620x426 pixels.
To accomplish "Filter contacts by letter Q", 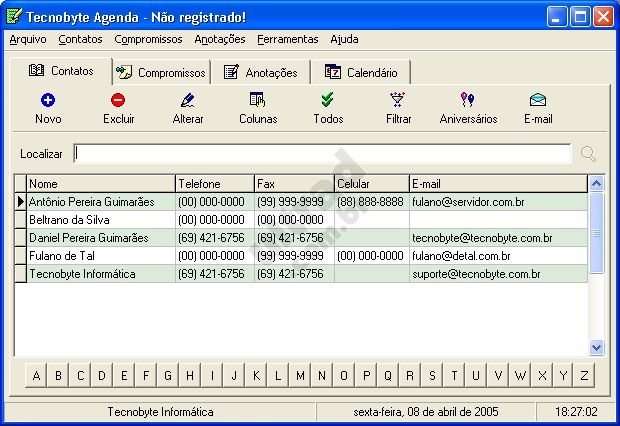I will [x=388, y=375].
